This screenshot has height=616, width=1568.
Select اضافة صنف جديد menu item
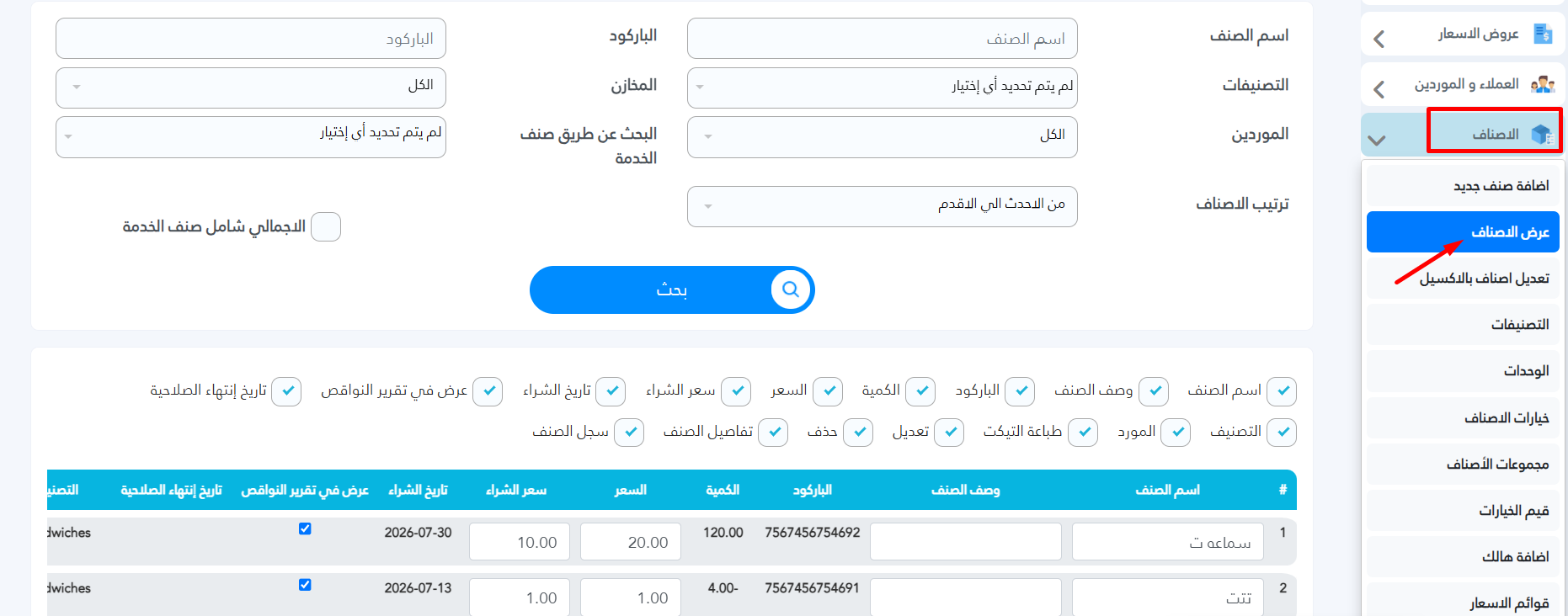tap(1463, 186)
